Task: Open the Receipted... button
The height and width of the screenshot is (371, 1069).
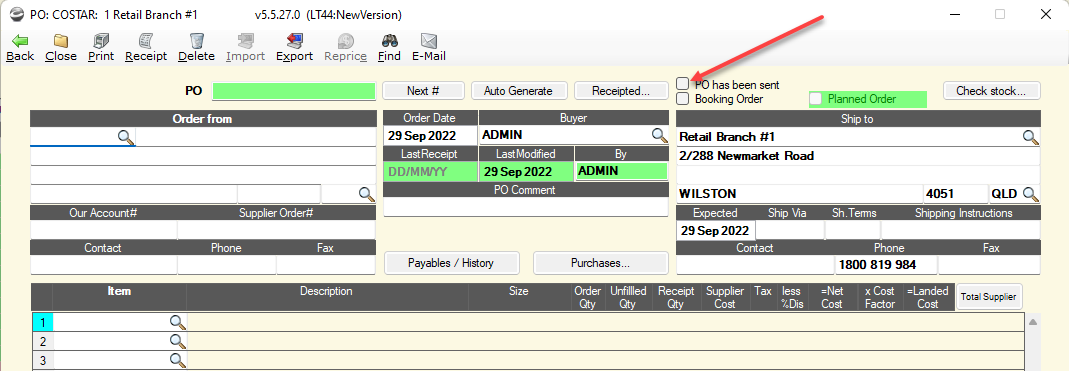Action: 620,90
